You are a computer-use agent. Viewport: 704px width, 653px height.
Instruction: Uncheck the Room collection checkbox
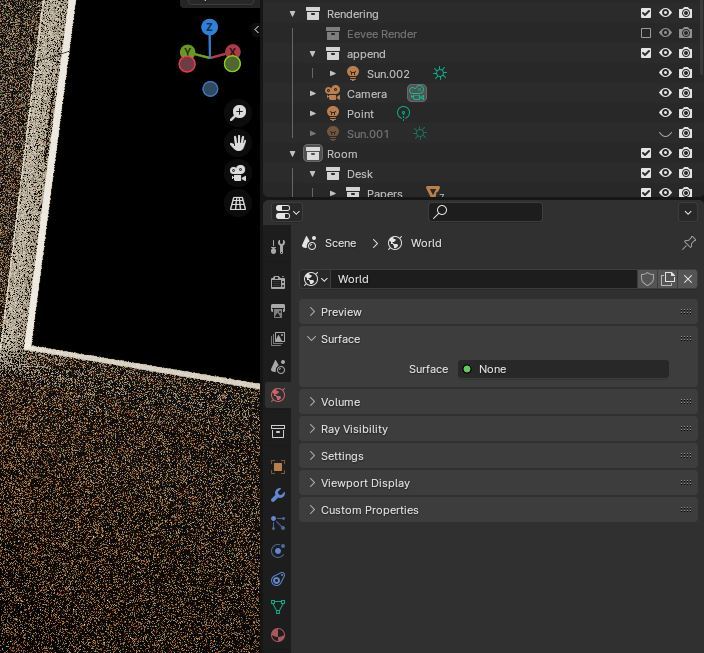click(x=646, y=153)
